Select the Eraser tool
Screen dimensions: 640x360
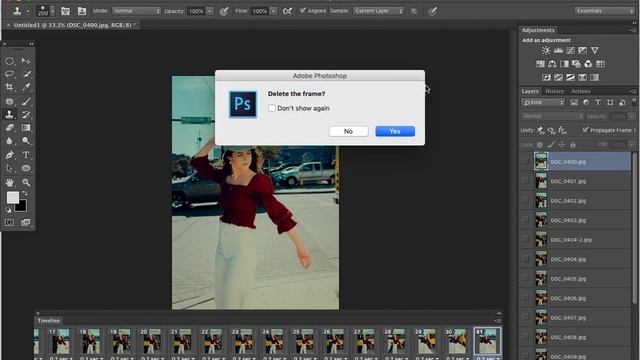[x=9, y=128]
